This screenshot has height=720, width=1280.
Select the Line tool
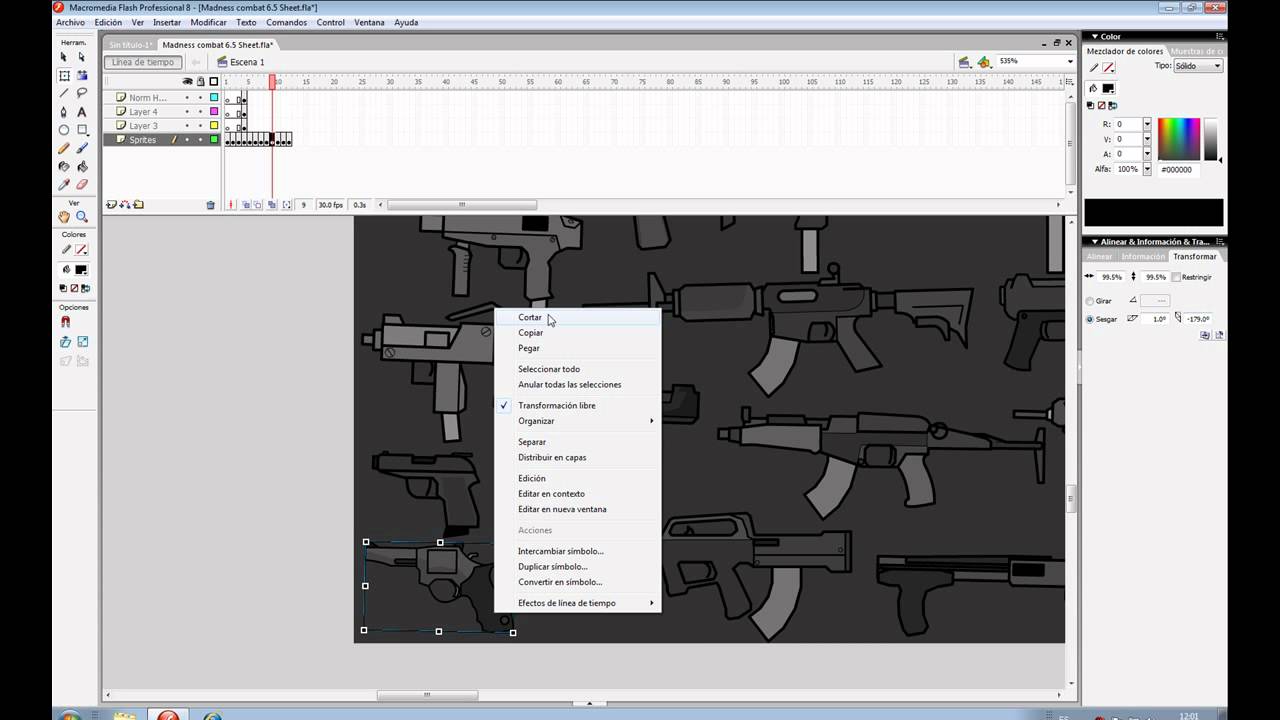tap(64, 93)
